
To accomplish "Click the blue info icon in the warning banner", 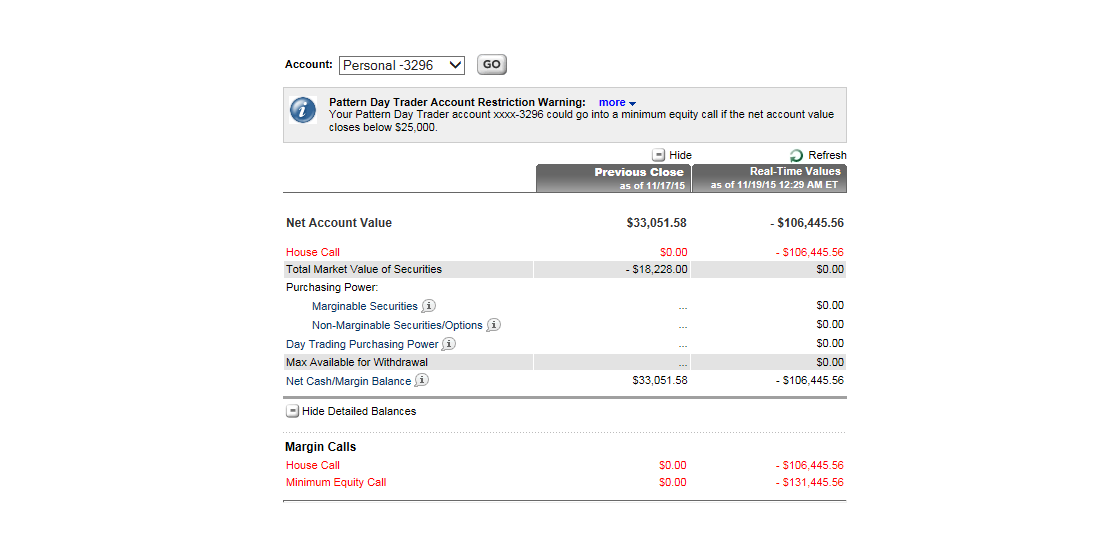I will pos(303,110).
